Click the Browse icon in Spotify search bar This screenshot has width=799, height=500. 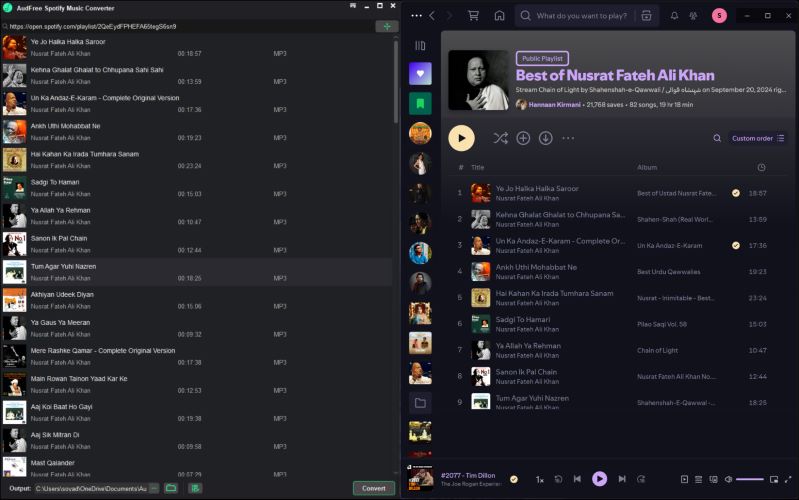(x=646, y=16)
